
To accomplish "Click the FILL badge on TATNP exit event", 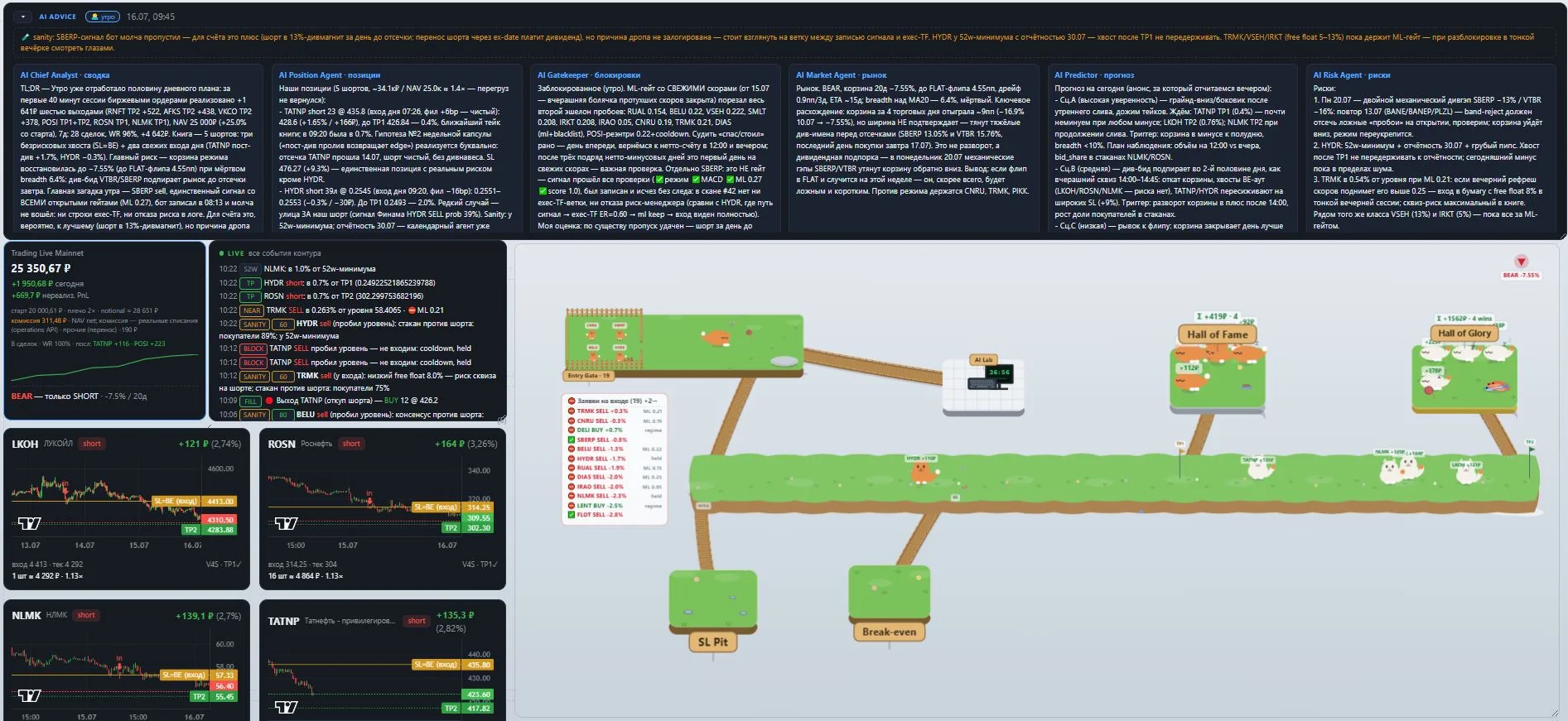I will pyautogui.click(x=251, y=401).
